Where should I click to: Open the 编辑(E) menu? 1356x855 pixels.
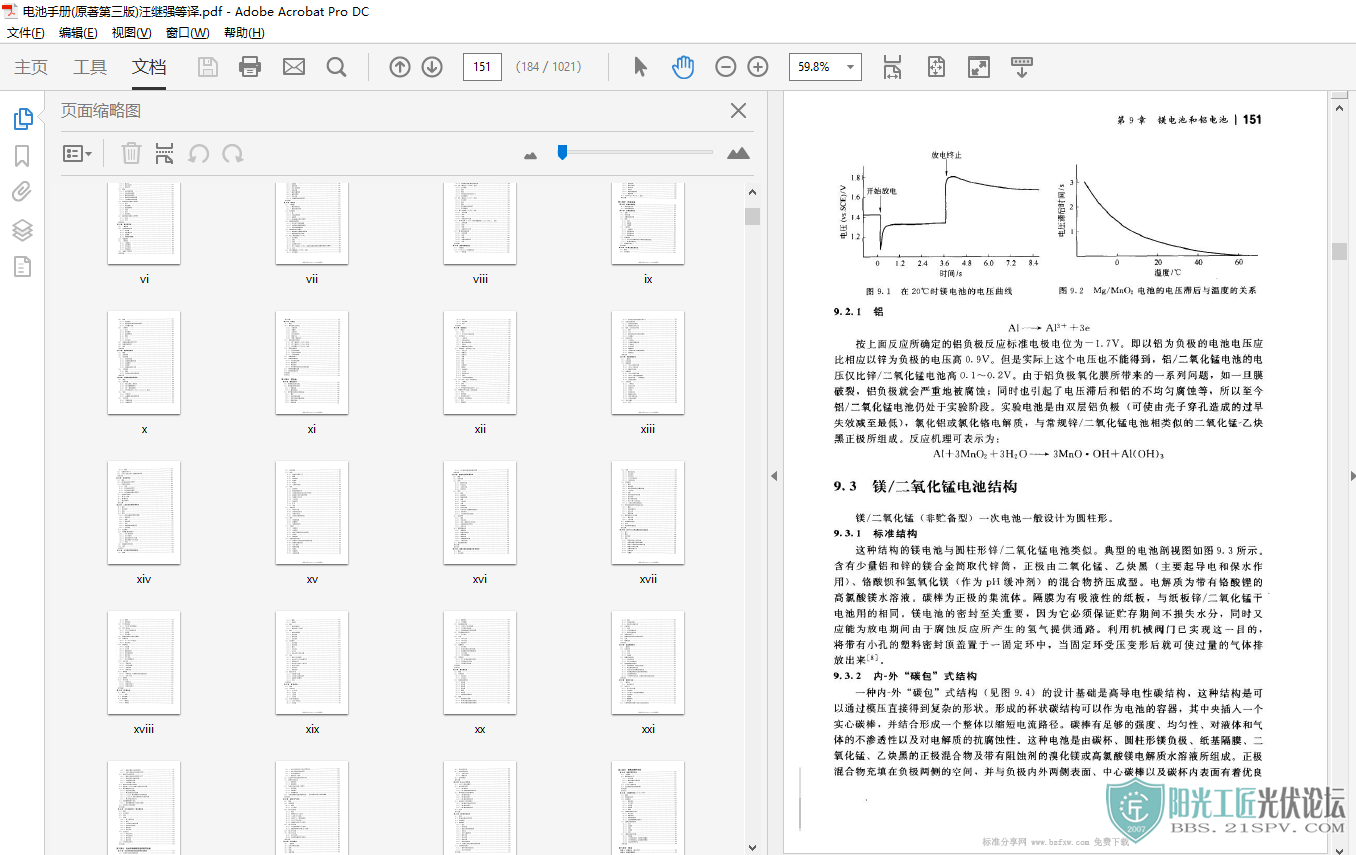78,33
